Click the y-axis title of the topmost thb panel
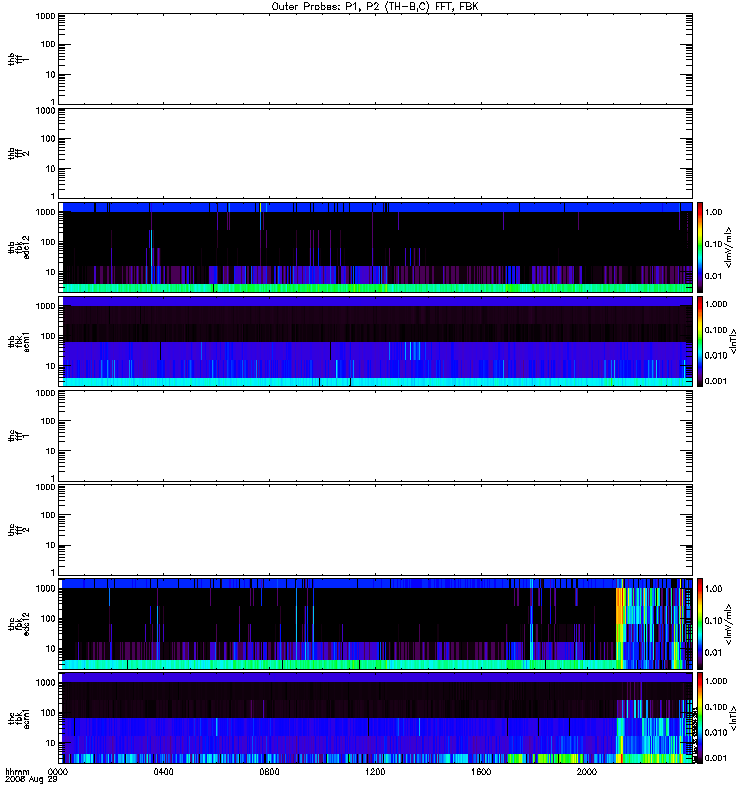 pyautogui.click(x=19, y=59)
